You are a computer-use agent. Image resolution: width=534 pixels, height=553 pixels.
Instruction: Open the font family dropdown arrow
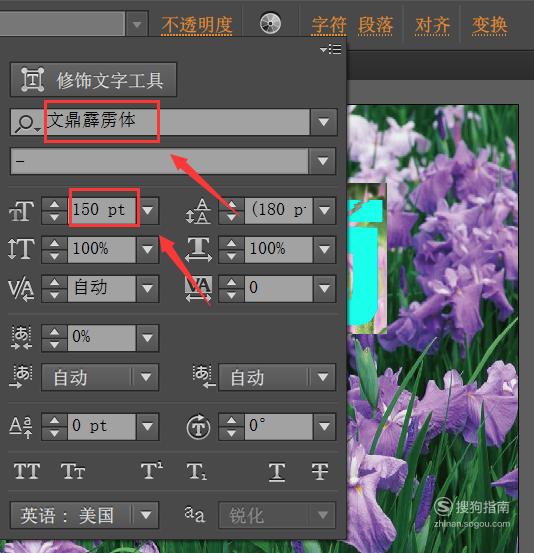[323, 122]
